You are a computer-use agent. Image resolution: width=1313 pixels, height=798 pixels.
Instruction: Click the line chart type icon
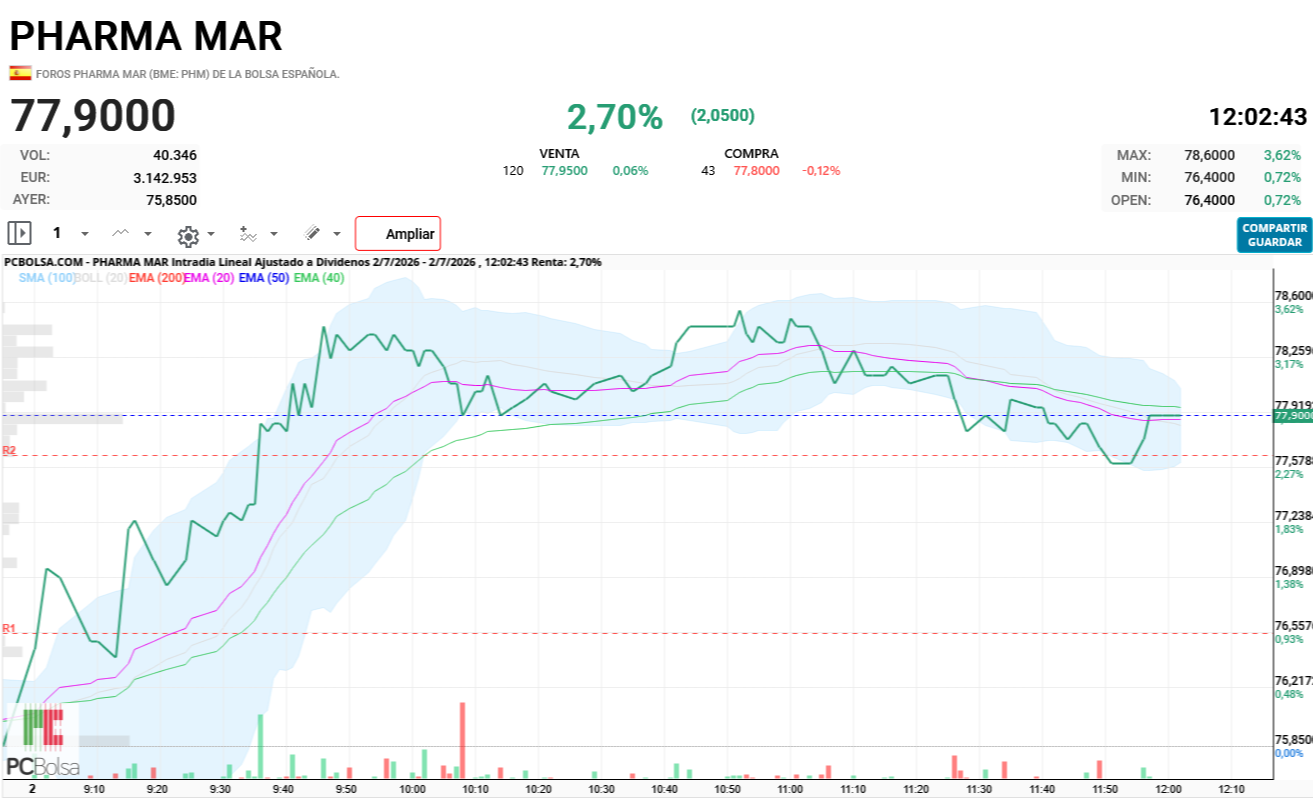(121, 233)
